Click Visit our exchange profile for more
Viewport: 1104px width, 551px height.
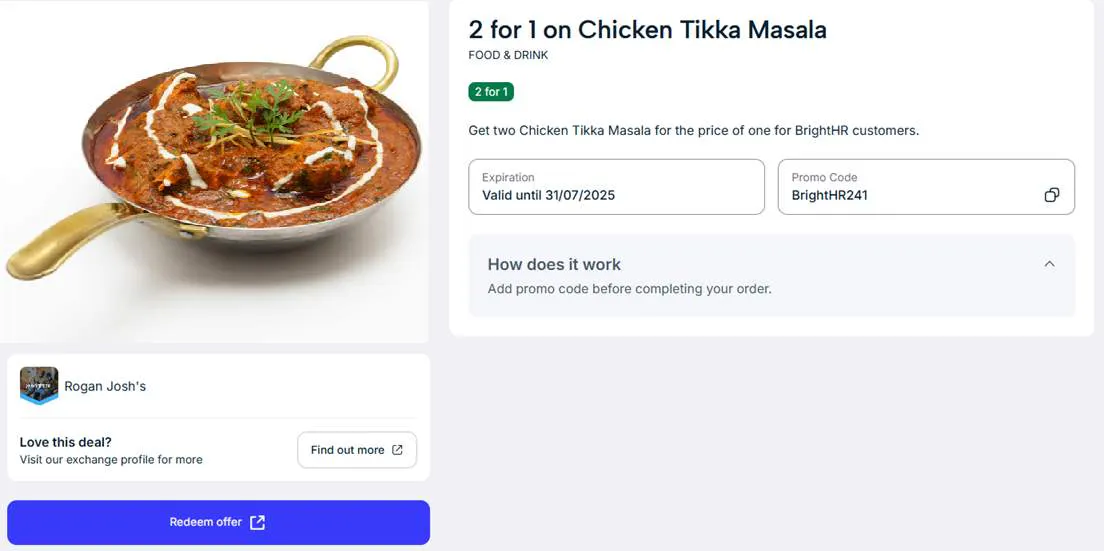111,460
